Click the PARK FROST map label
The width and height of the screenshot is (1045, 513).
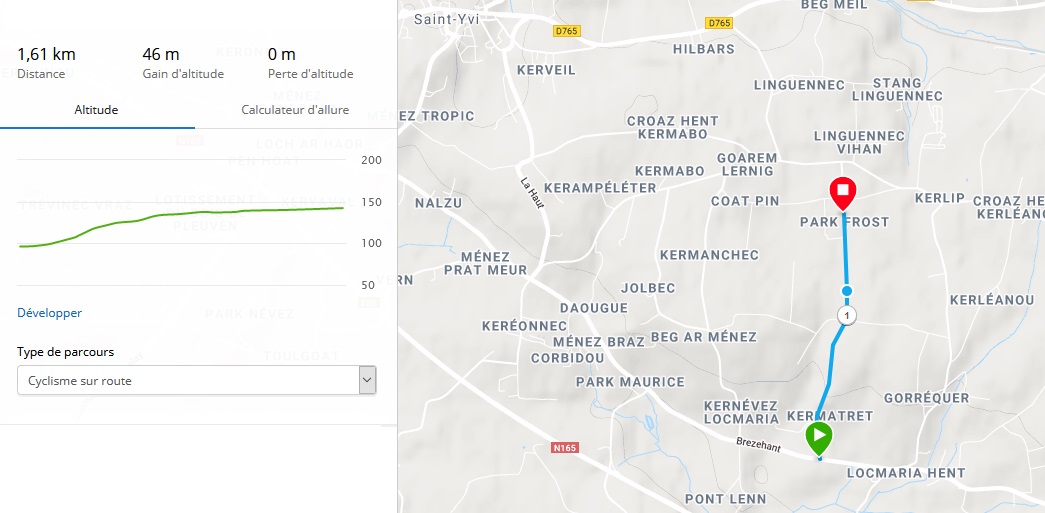pyautogui.click(x=844, y=222)
